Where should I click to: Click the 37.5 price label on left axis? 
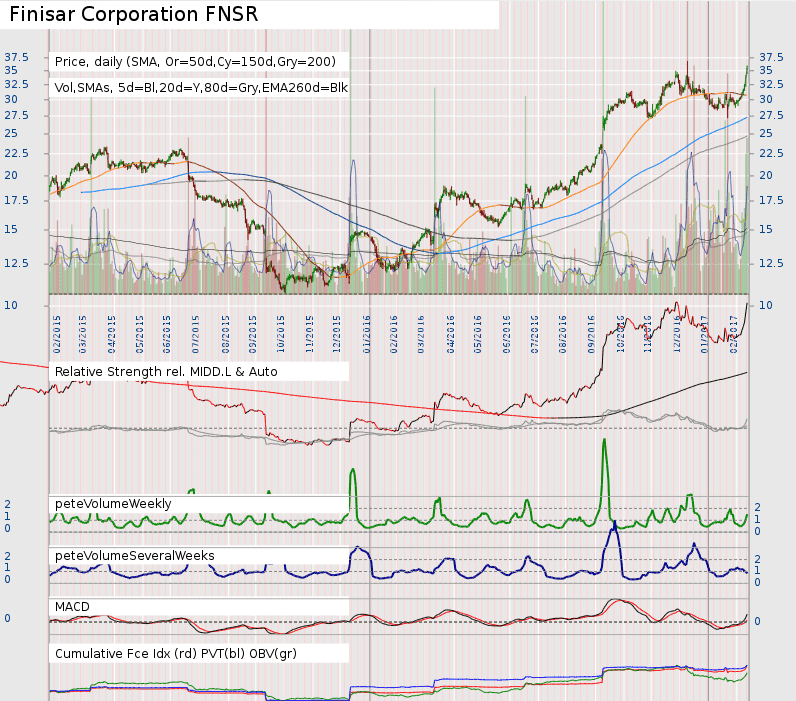pyautogui.click(x=17, y=57)
